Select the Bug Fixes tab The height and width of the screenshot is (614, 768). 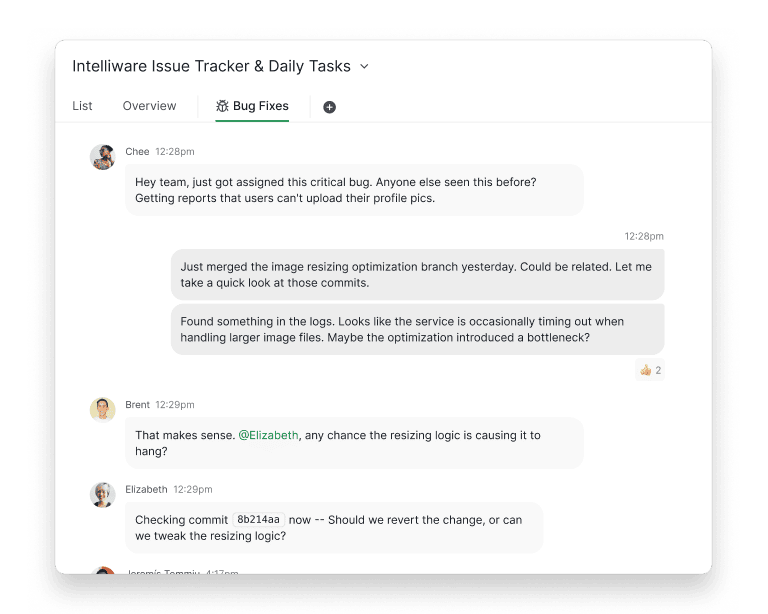260,106
